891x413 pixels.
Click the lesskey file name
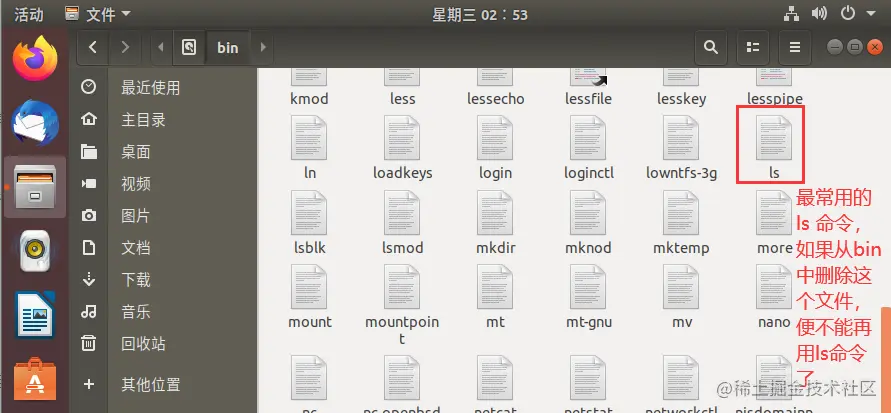point(681,99)
